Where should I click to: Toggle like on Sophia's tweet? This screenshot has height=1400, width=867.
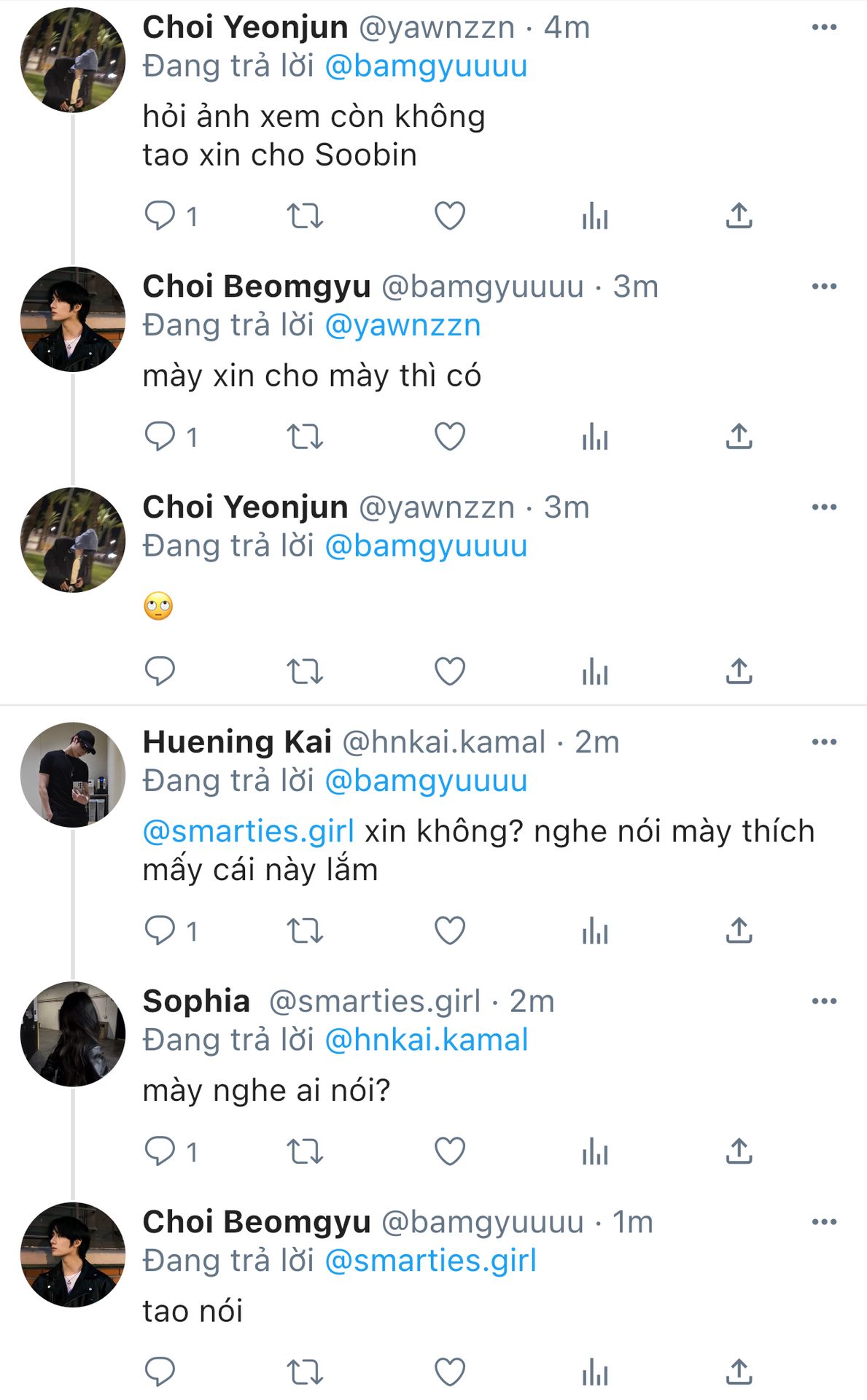[x=449, y=1151]
